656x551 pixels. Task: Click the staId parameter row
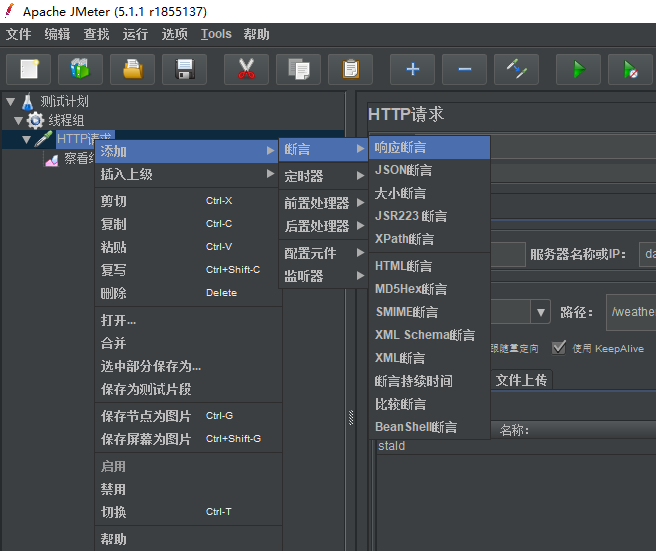coord(516,446)
